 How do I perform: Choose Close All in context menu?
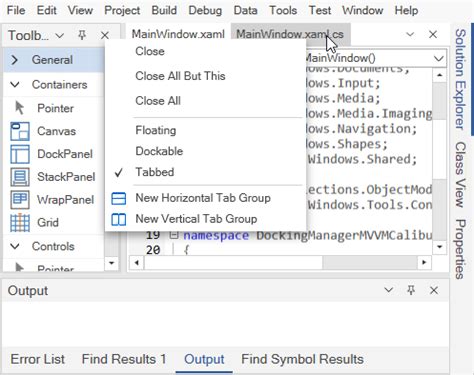(x=158, y=101)
